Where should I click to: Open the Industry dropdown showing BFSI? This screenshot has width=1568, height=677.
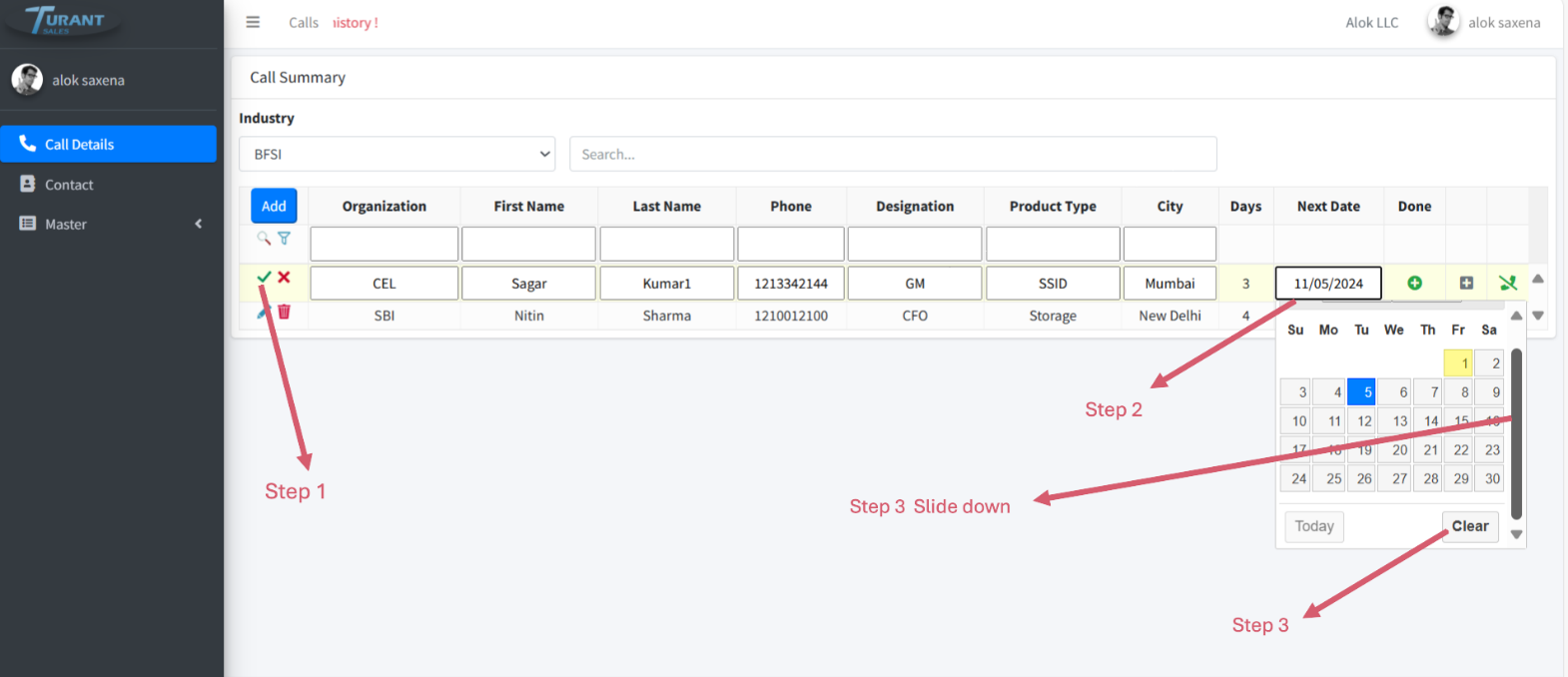[x=397, y=154]
